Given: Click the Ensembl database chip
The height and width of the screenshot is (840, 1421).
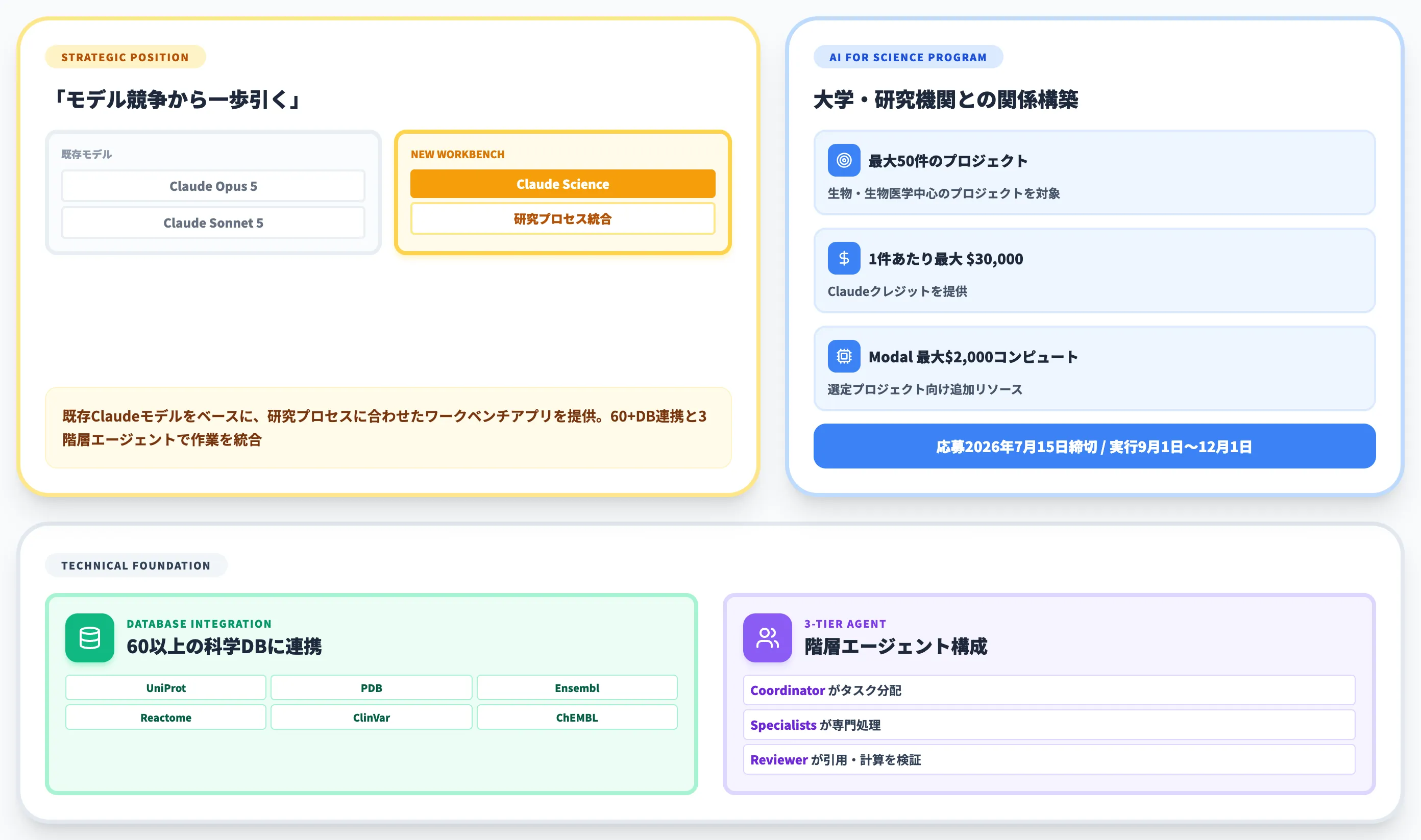Looking at the screenshot, I should 576,688.
